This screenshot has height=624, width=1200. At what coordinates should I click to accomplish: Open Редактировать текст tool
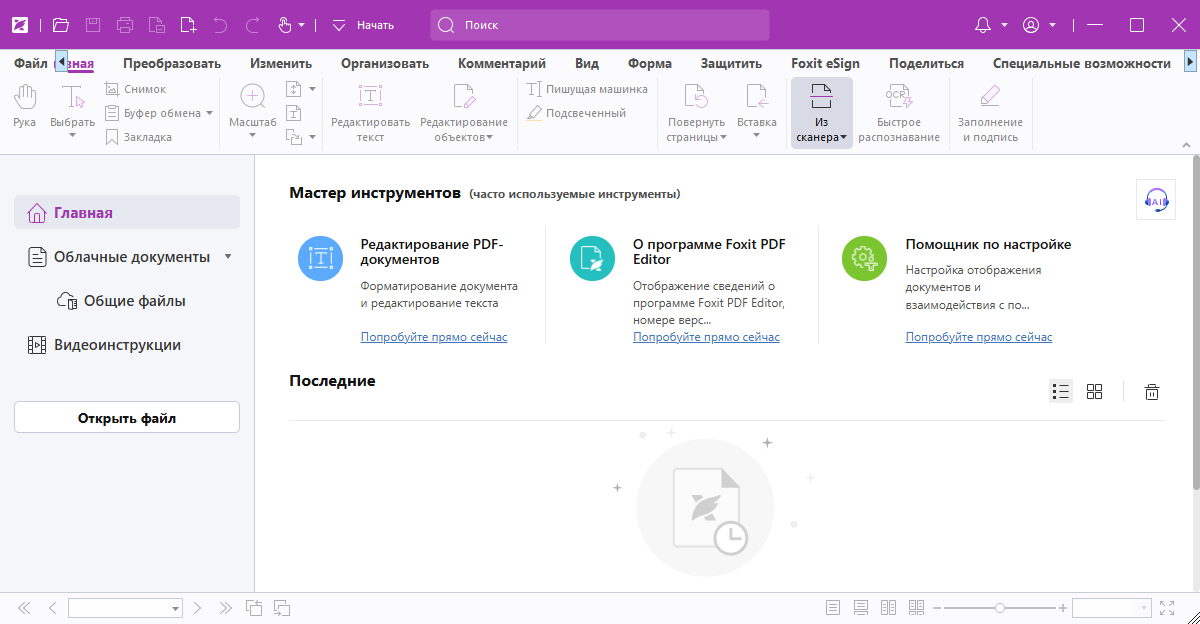coord(370,112)
